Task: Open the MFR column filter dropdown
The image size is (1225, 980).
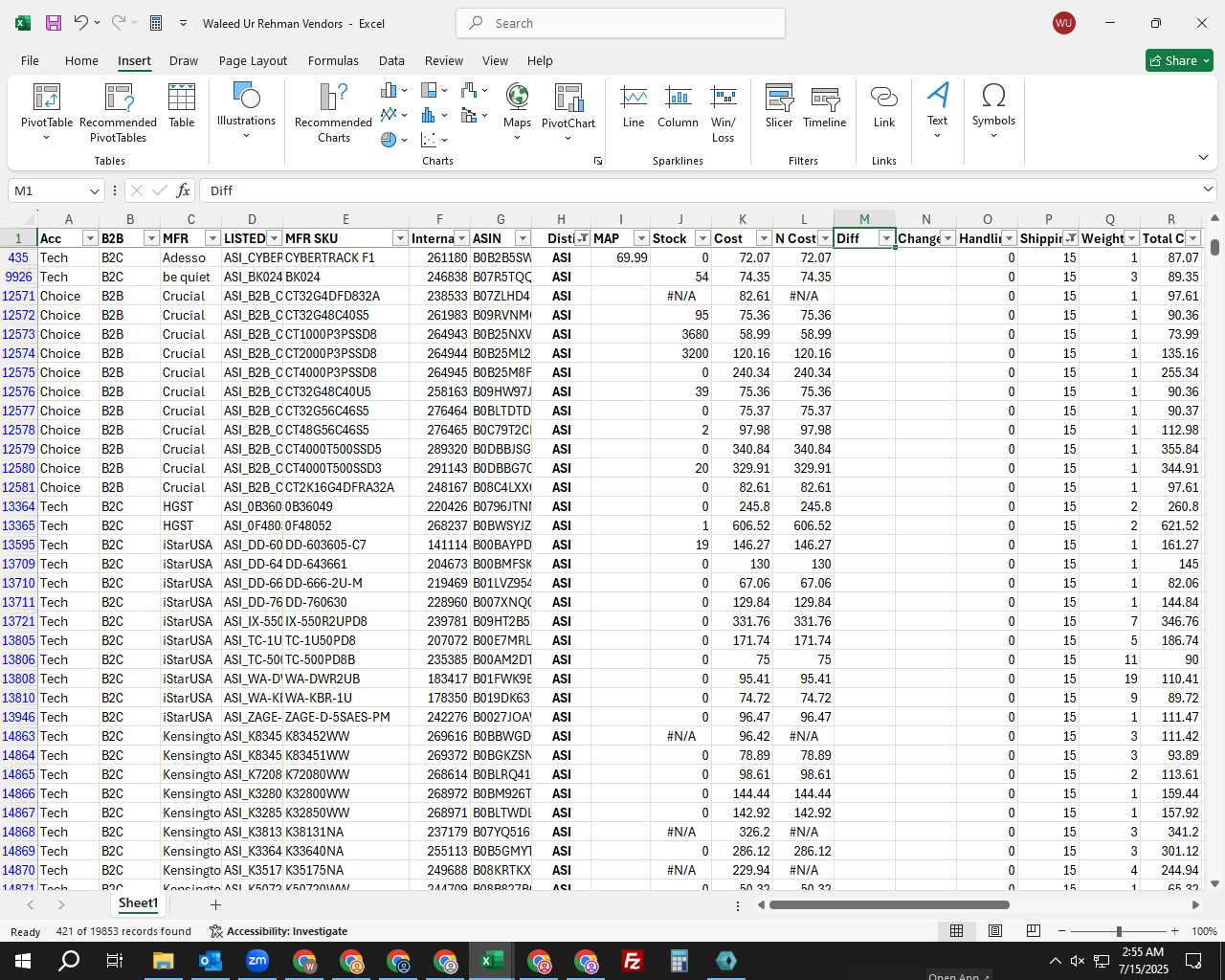Action: (212, 238)
